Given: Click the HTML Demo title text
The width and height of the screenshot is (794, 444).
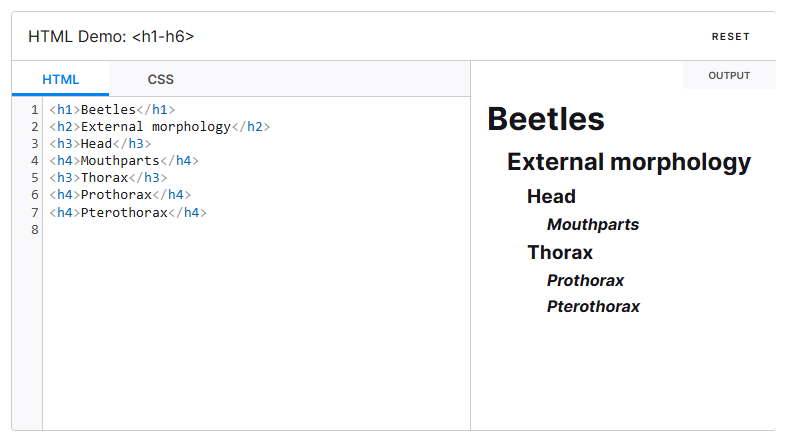Looking at the screenshot, I should (111, 37).
